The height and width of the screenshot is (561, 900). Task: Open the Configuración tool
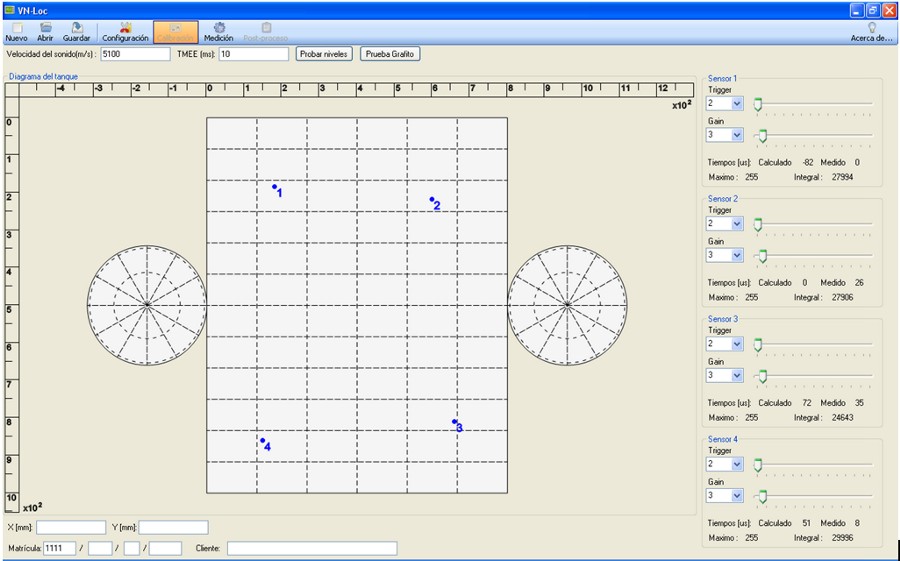[125, 29]
